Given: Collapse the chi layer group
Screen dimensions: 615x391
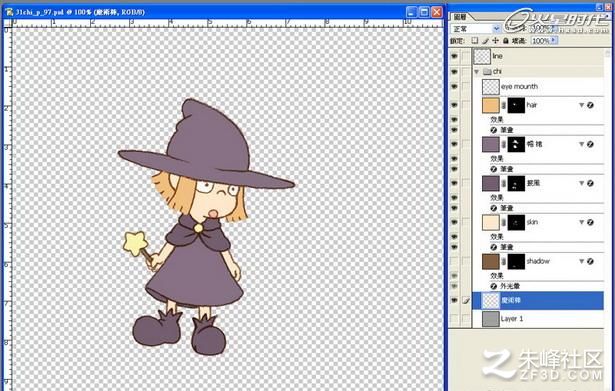Looking at the screenshot, I should (477, 71).
